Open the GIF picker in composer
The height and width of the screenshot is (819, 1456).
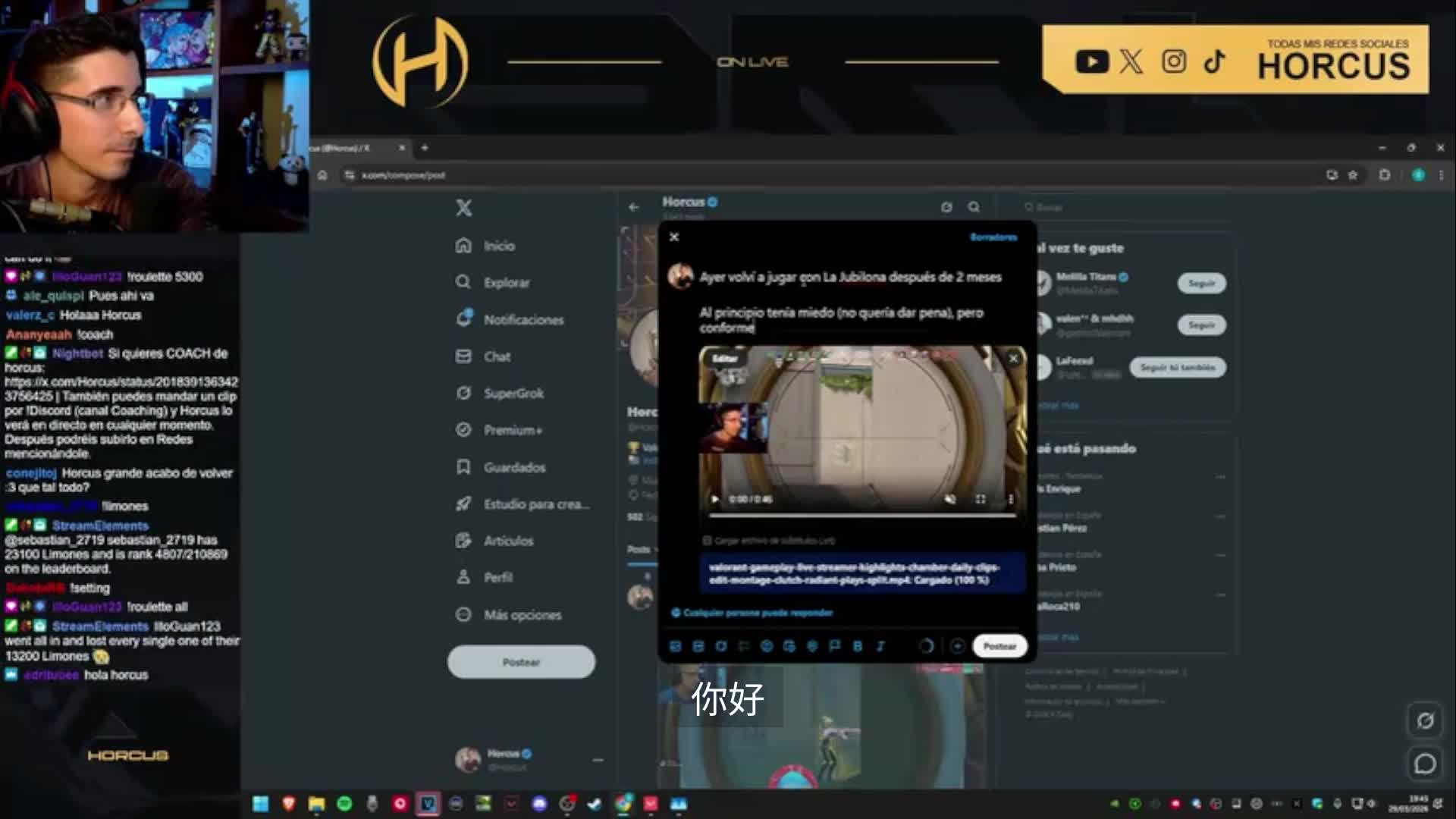[x=698, y=646]
